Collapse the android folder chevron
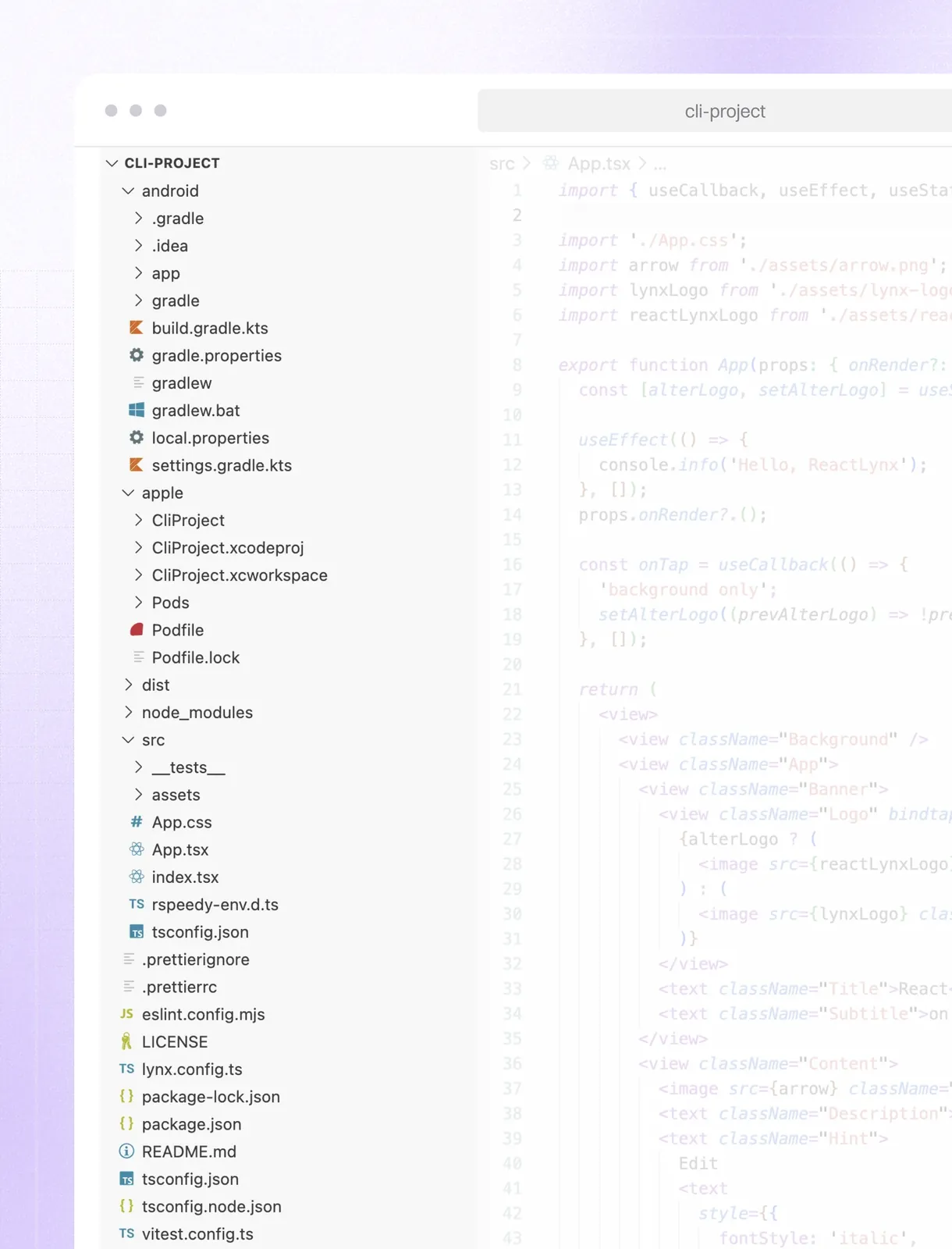Image resolution: width=952 pixels, height=1249 pixels. click(129, 190)
